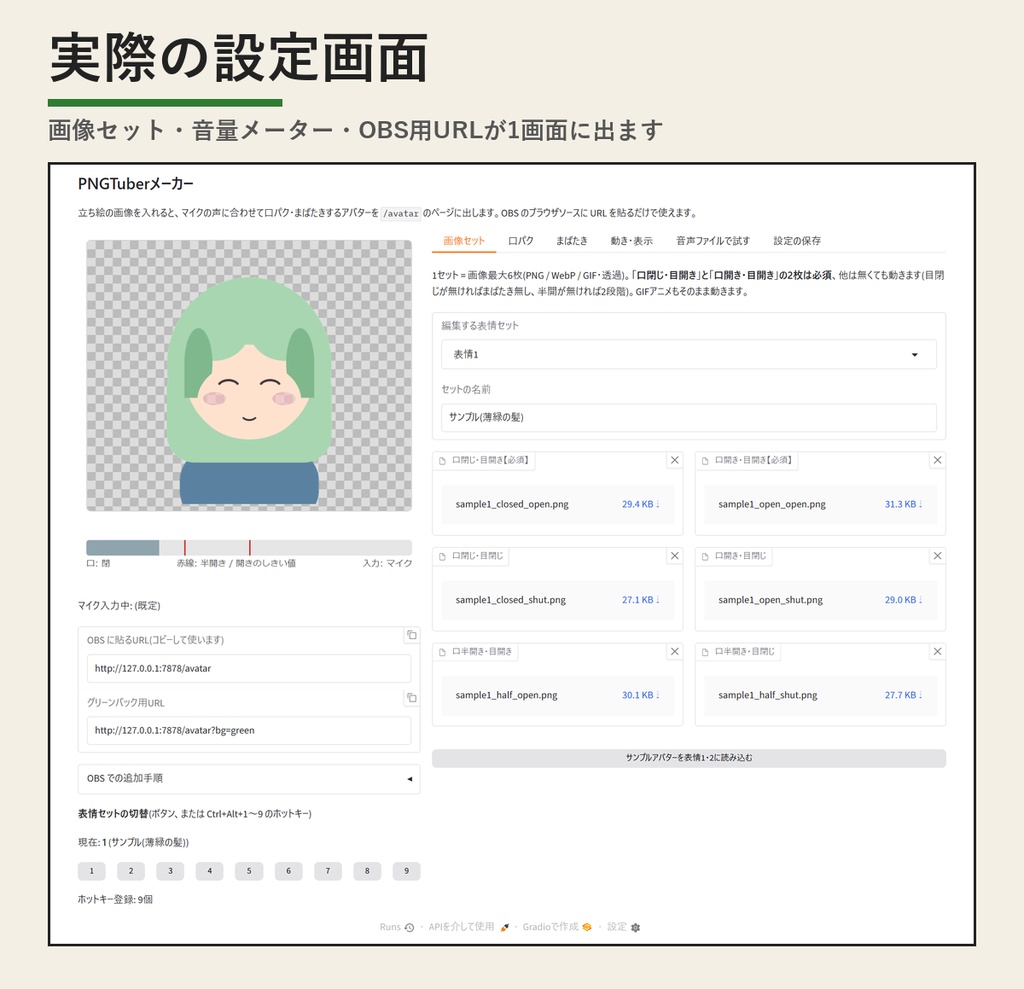Click the file icon of 口開き・目開き【必須】 label
This screenshot has height=989, width=1024.
(705, 461)
